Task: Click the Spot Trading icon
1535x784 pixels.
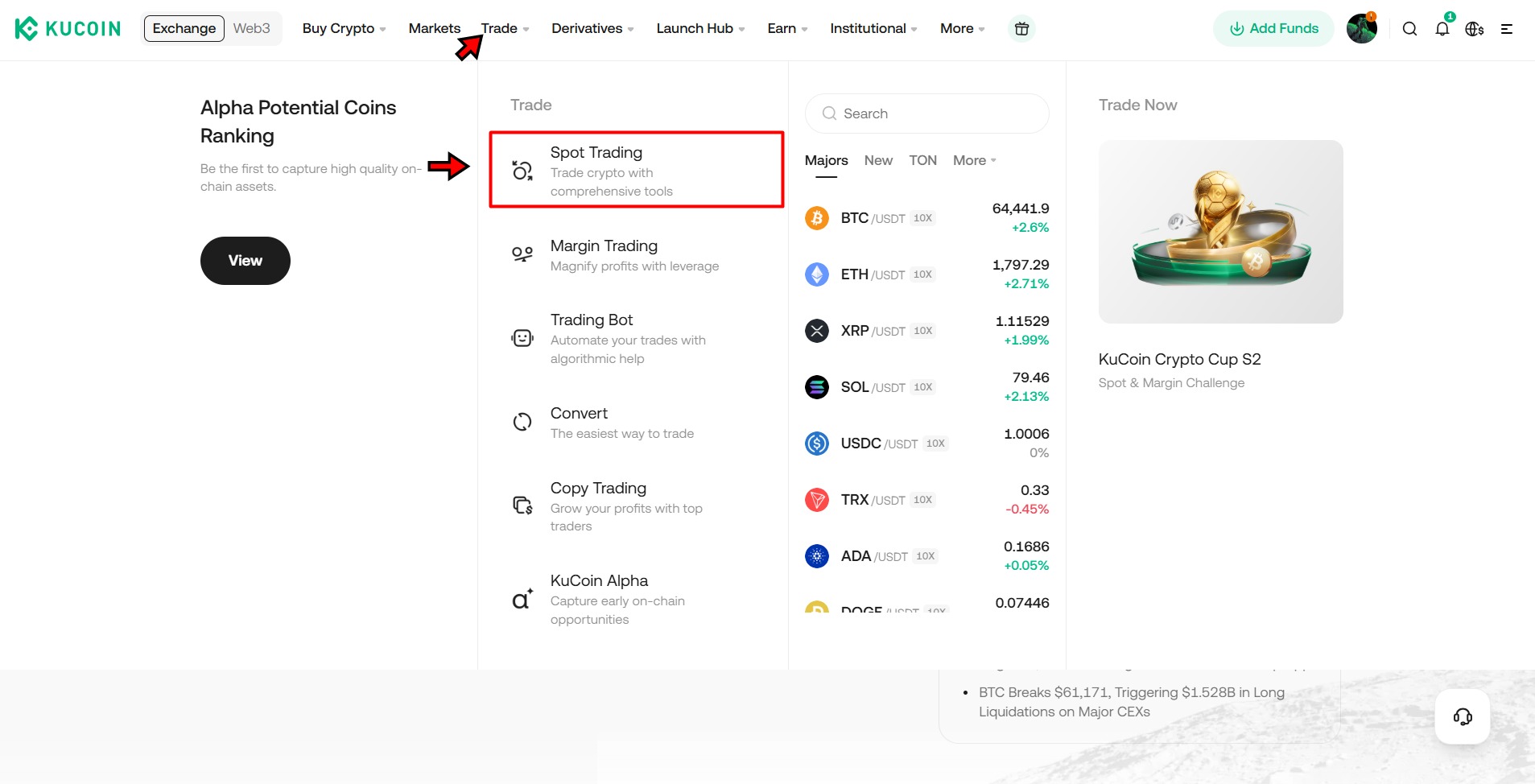Action: coord(522,171)
